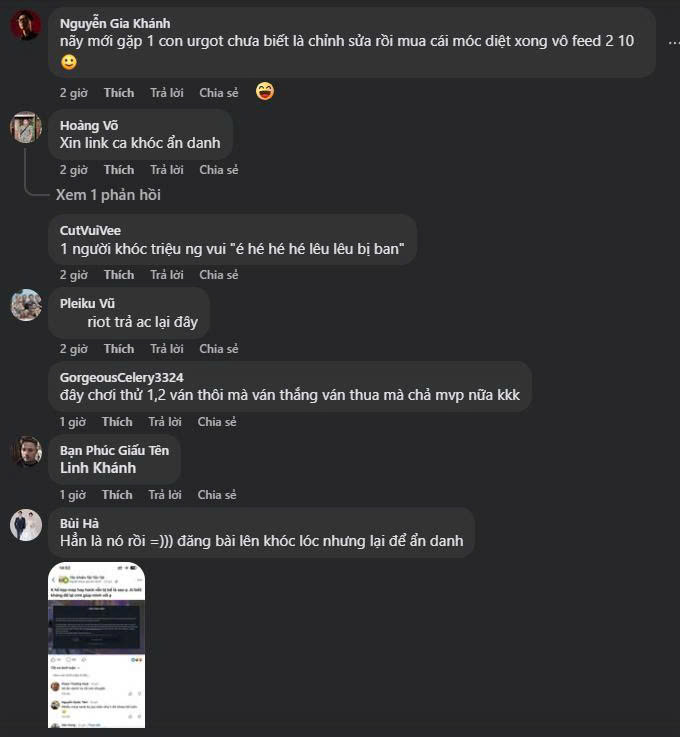Image resolution: width=680 pixels, height=737 pixels.
Task: Open CutVuiVee's profile name link
Action: 90,230
